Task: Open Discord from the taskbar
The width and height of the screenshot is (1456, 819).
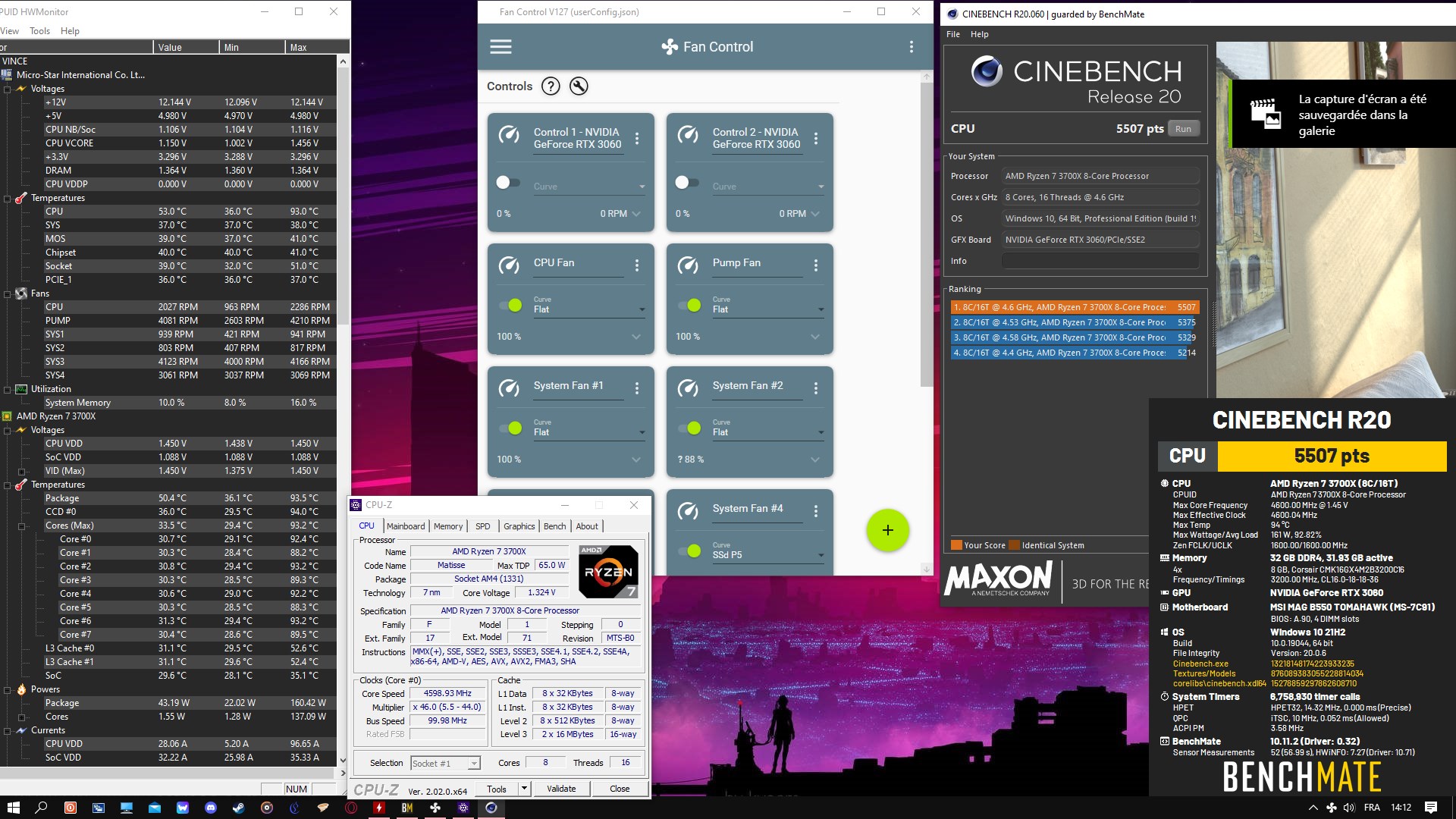Action: click(211, 808)
